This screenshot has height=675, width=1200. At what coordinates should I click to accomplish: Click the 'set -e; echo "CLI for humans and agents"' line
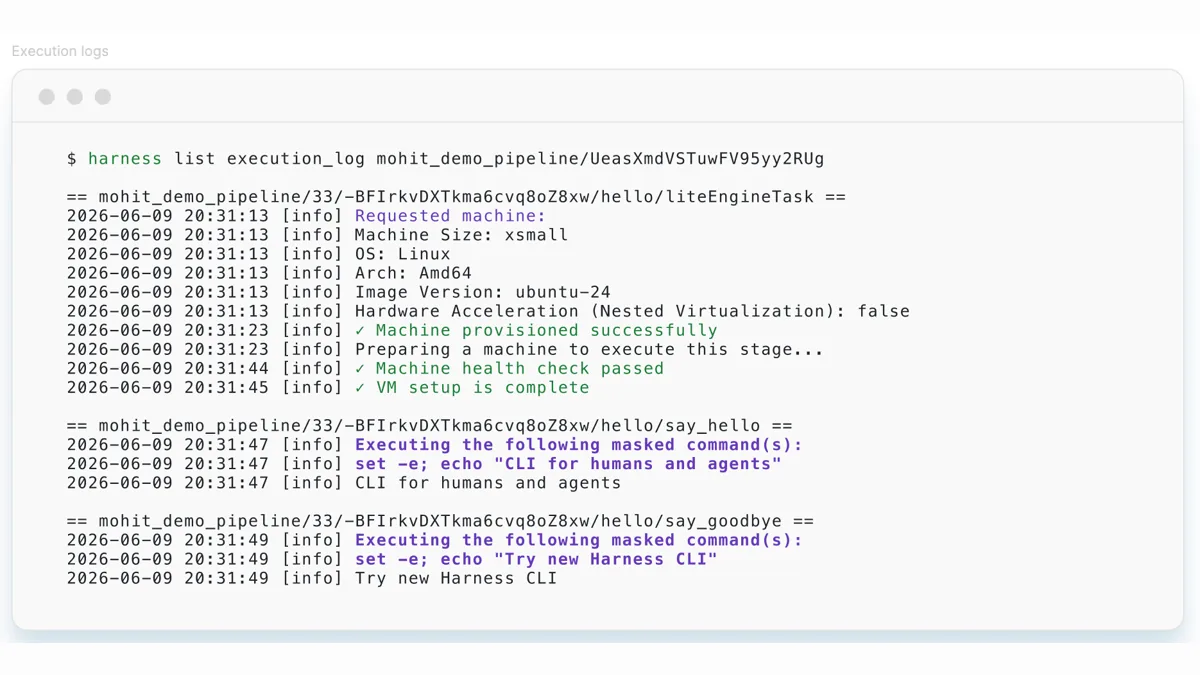coord(424,464)
